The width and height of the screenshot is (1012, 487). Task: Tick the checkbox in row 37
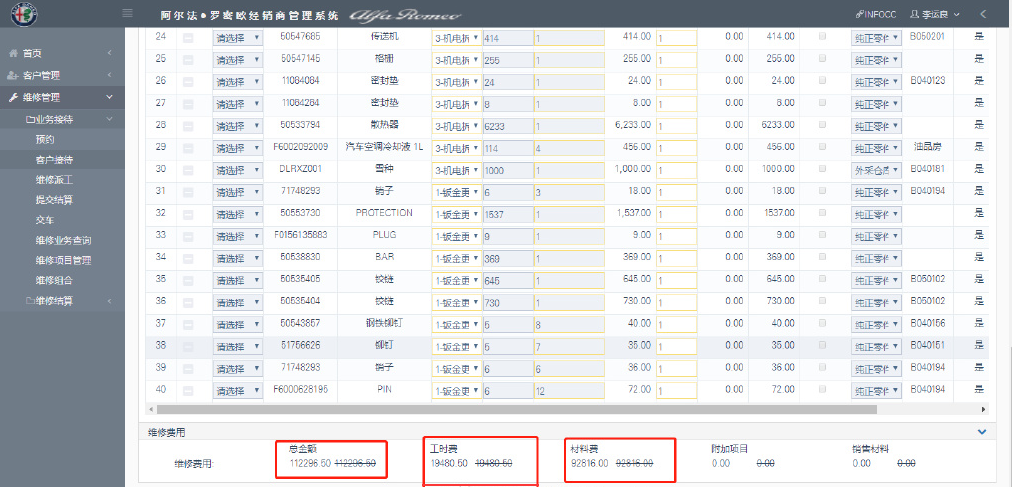tap(822, 323)
